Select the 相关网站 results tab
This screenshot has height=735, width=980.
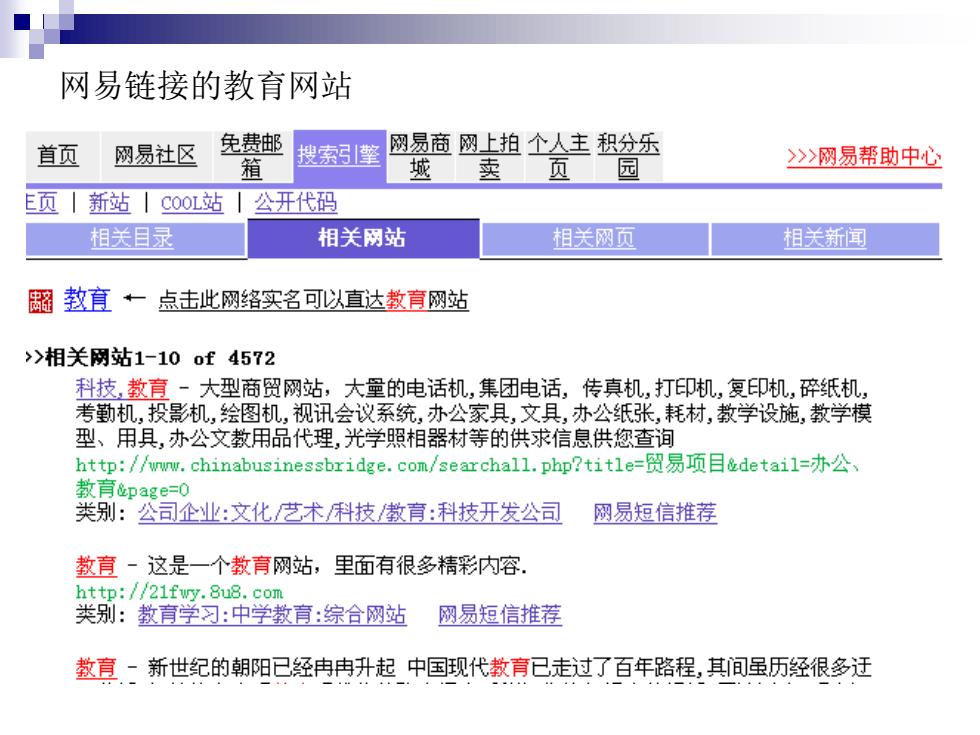coord(362,238)
